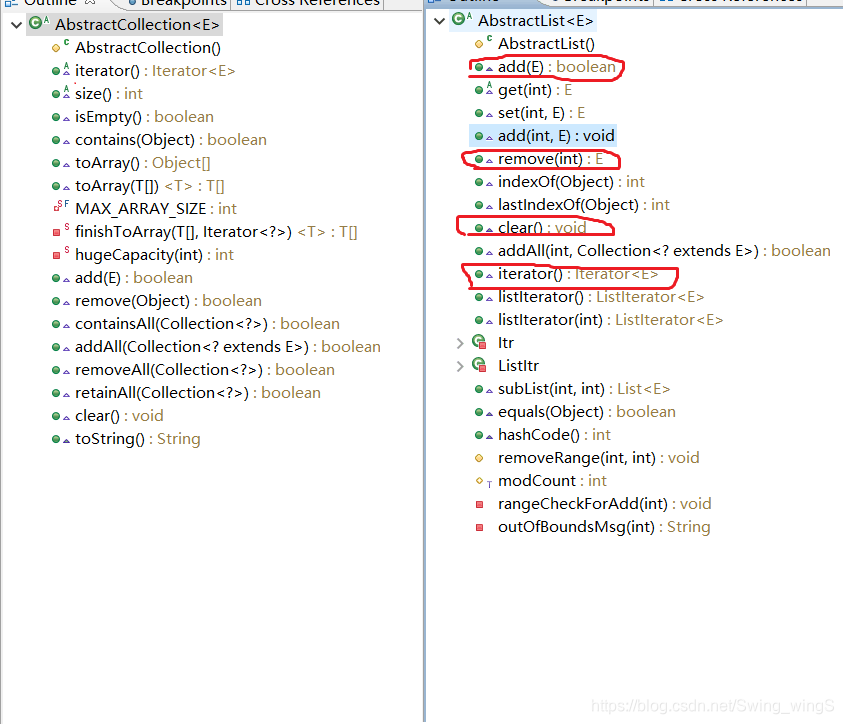
Task: Select set(int, E) method
Action: 541,113
